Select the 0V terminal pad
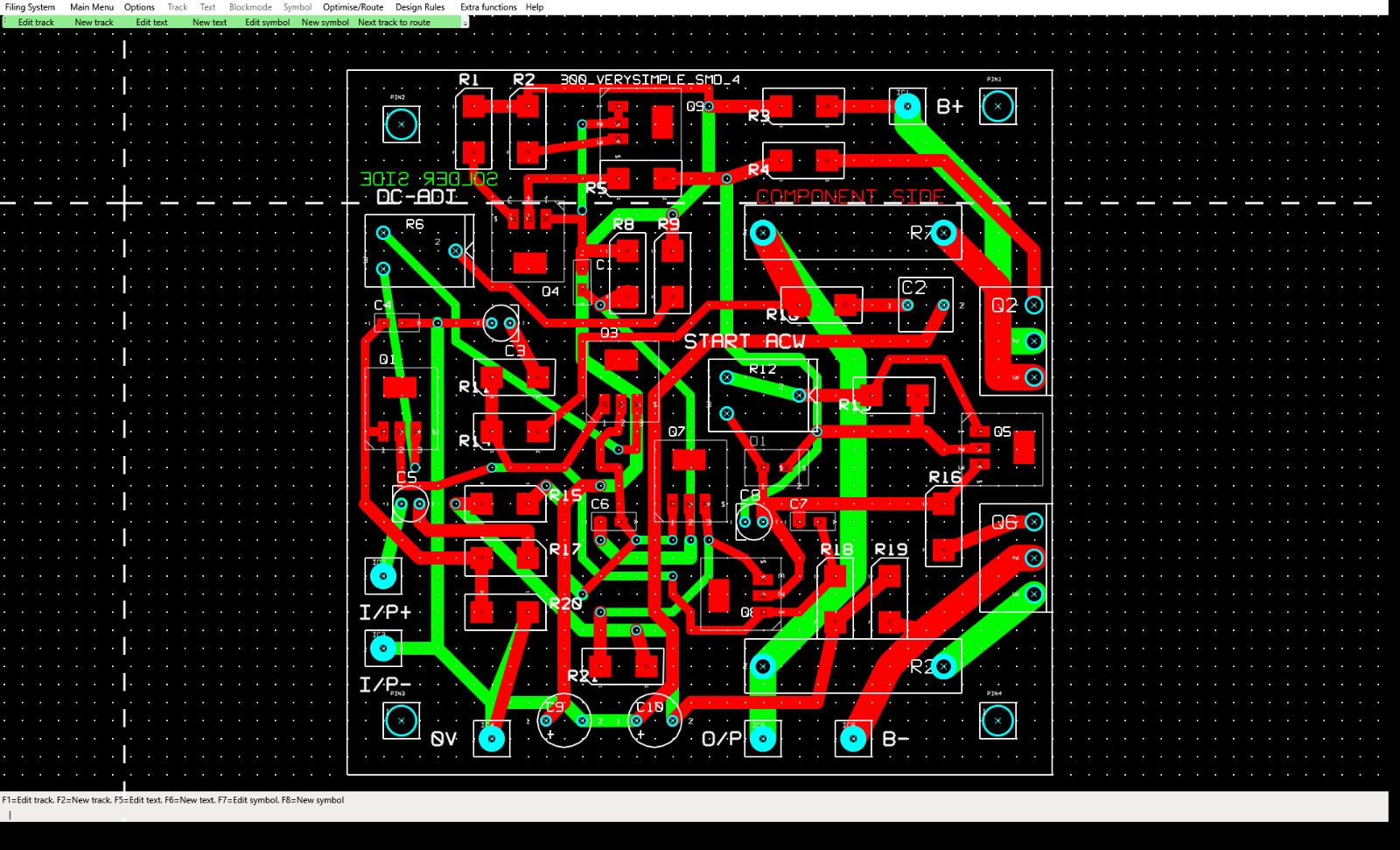1400x850 pixels. point(492,739)
